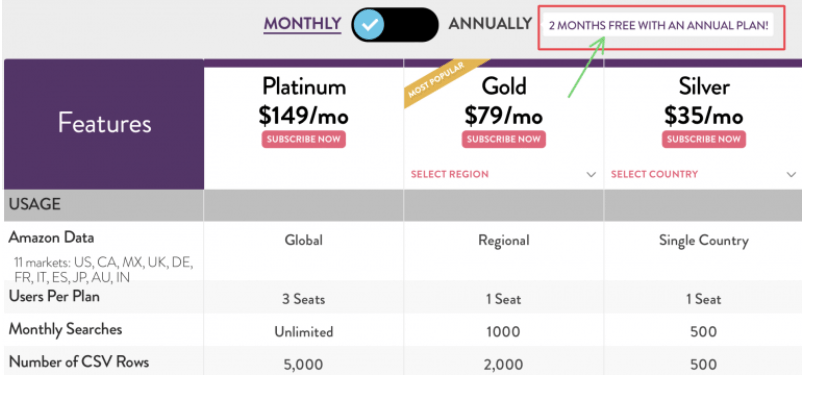Click the chevron beside Select Country
The height and width of the screenshot is (393, 816).
point(792,175)
